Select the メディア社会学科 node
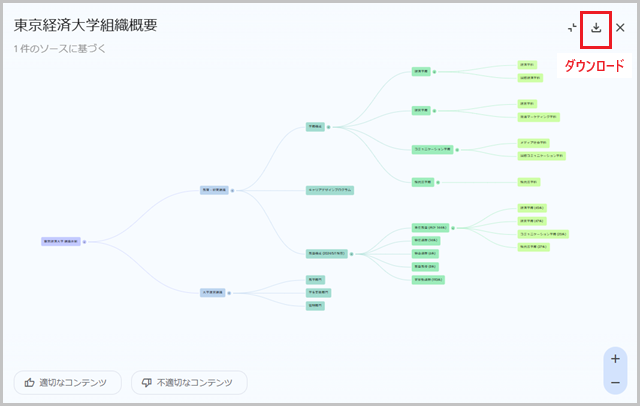640x406 pixels. 533,143
